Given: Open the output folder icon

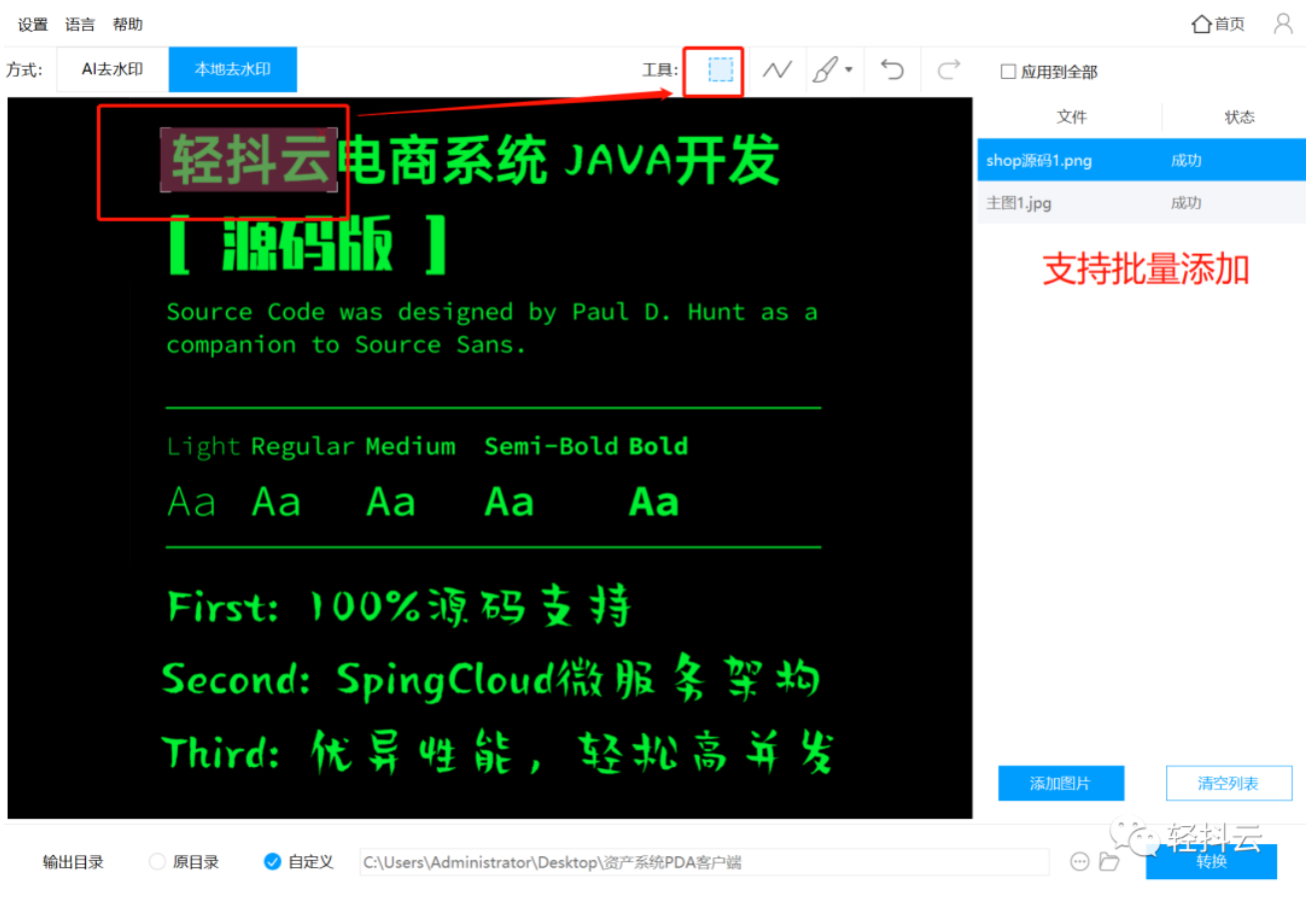Looking at the screenshot, I should pyautogui.click(x=1109, y=861).
